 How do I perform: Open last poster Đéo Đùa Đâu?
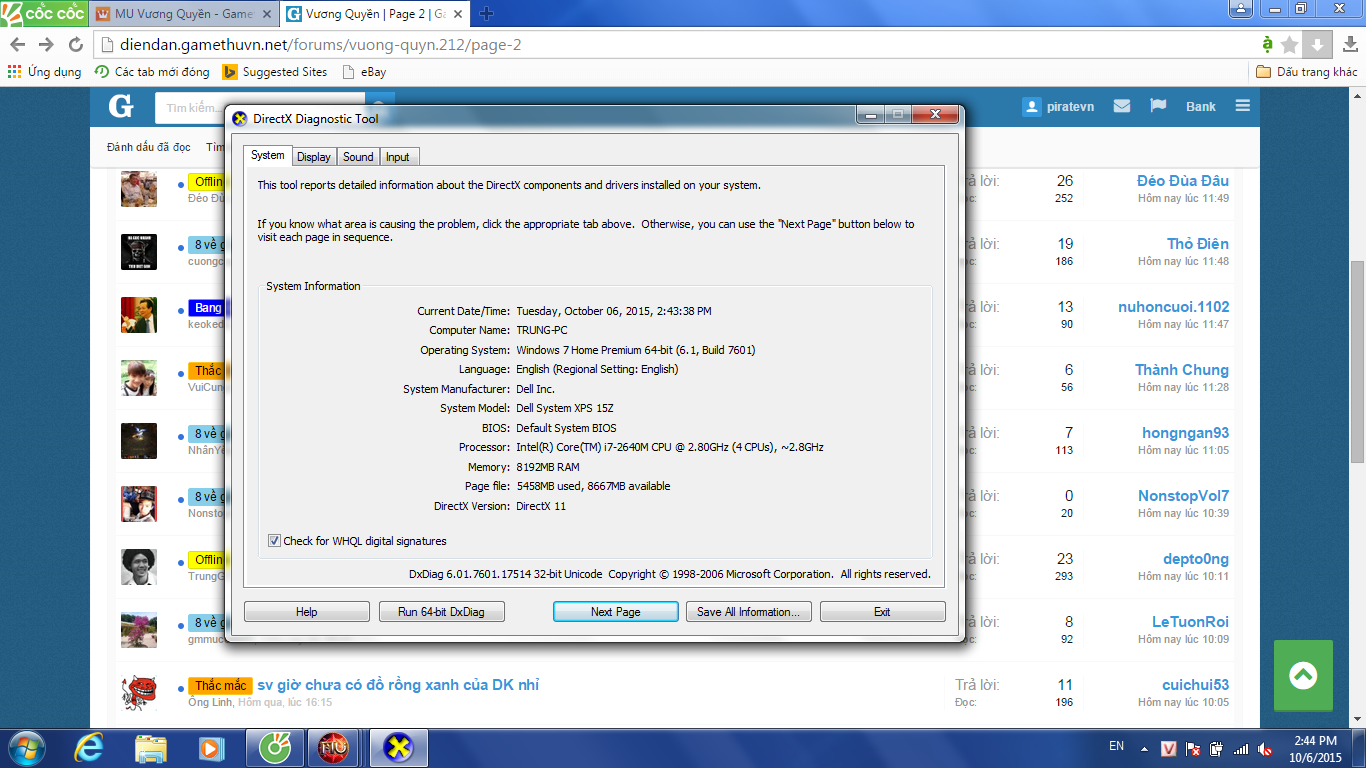pos(1183,181)
